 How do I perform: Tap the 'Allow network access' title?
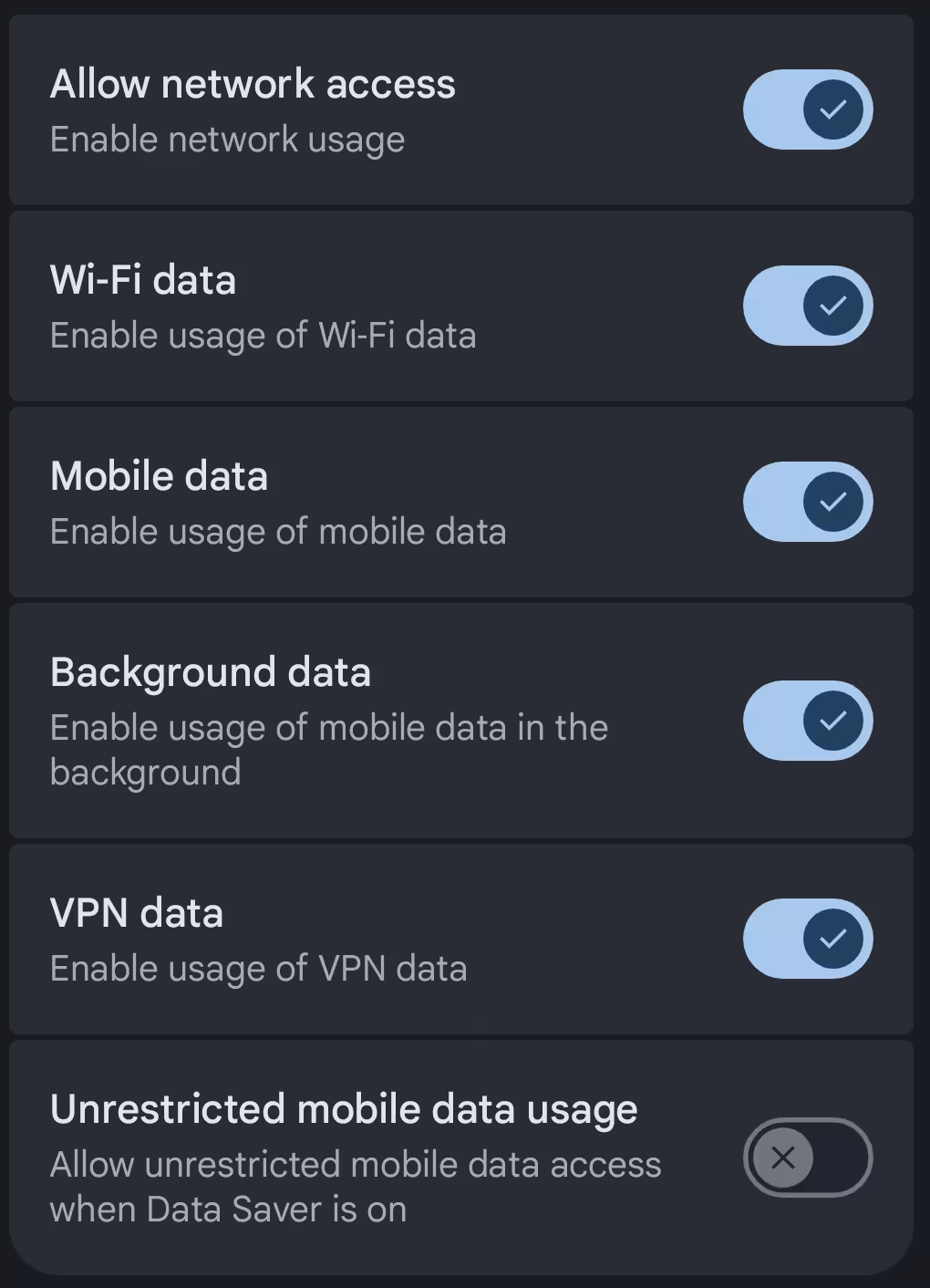pyautogui.click(x=253, y=84)
